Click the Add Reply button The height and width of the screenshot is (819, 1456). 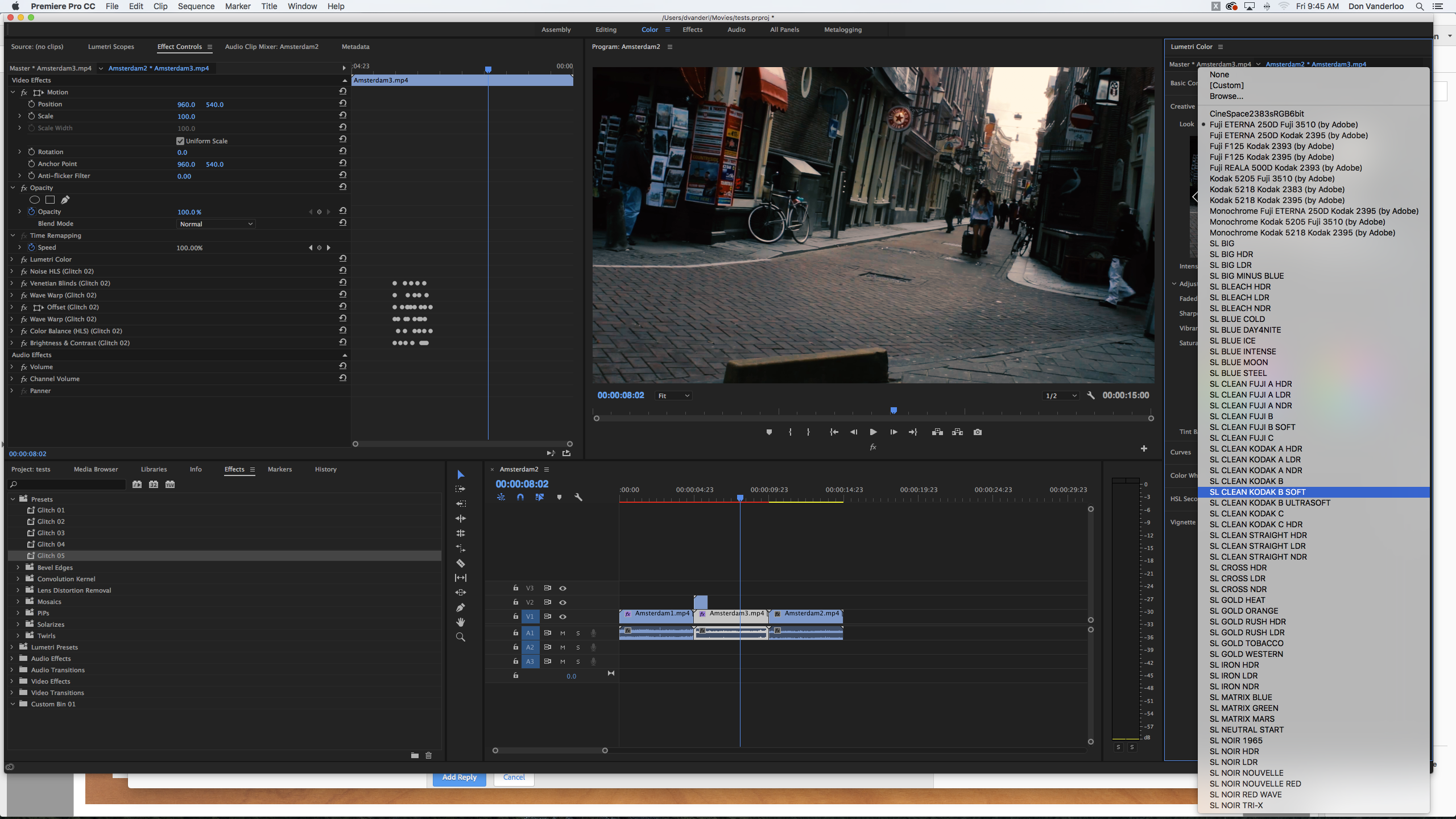point(459,777)
